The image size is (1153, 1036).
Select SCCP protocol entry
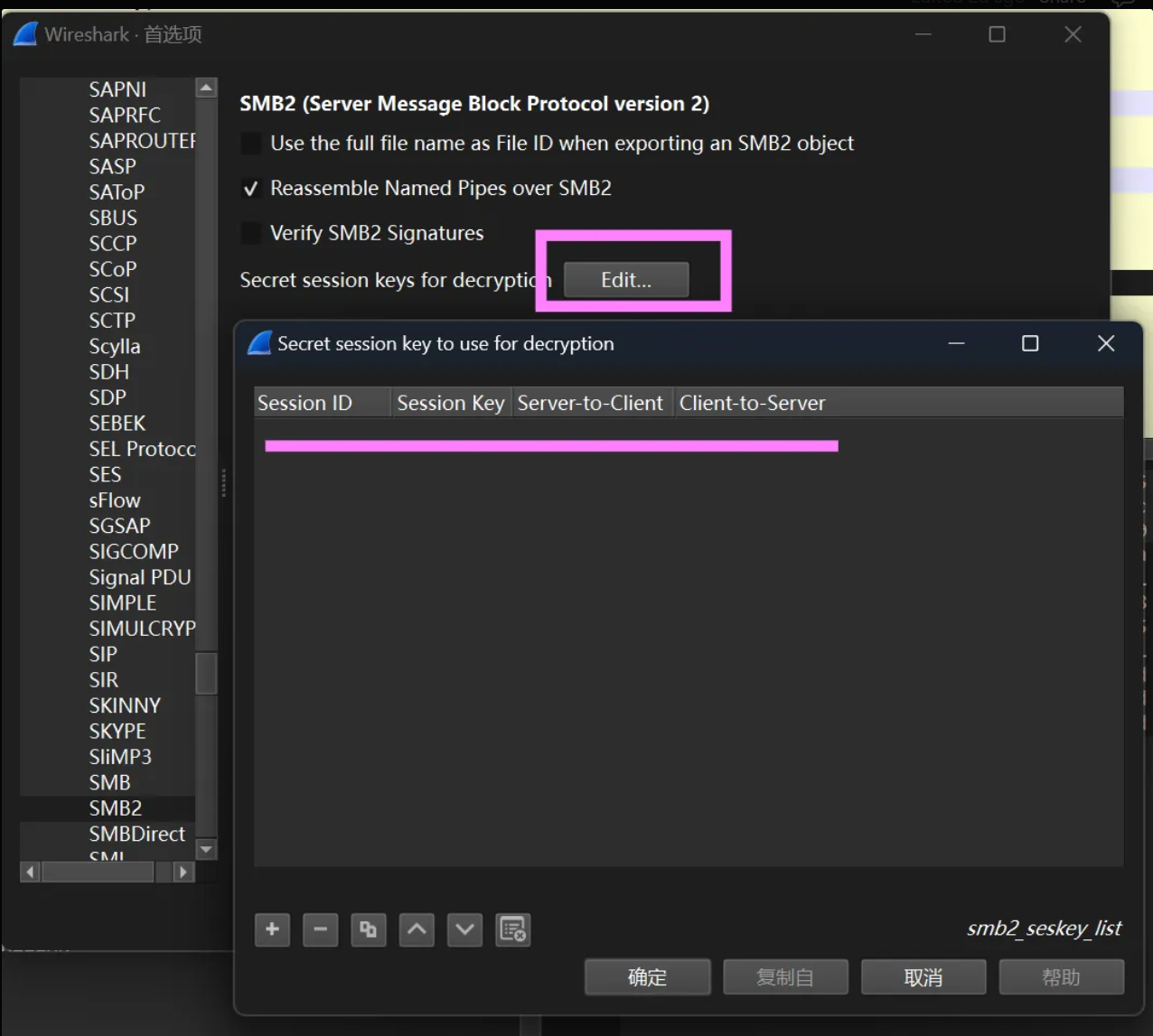click(113, 244)
